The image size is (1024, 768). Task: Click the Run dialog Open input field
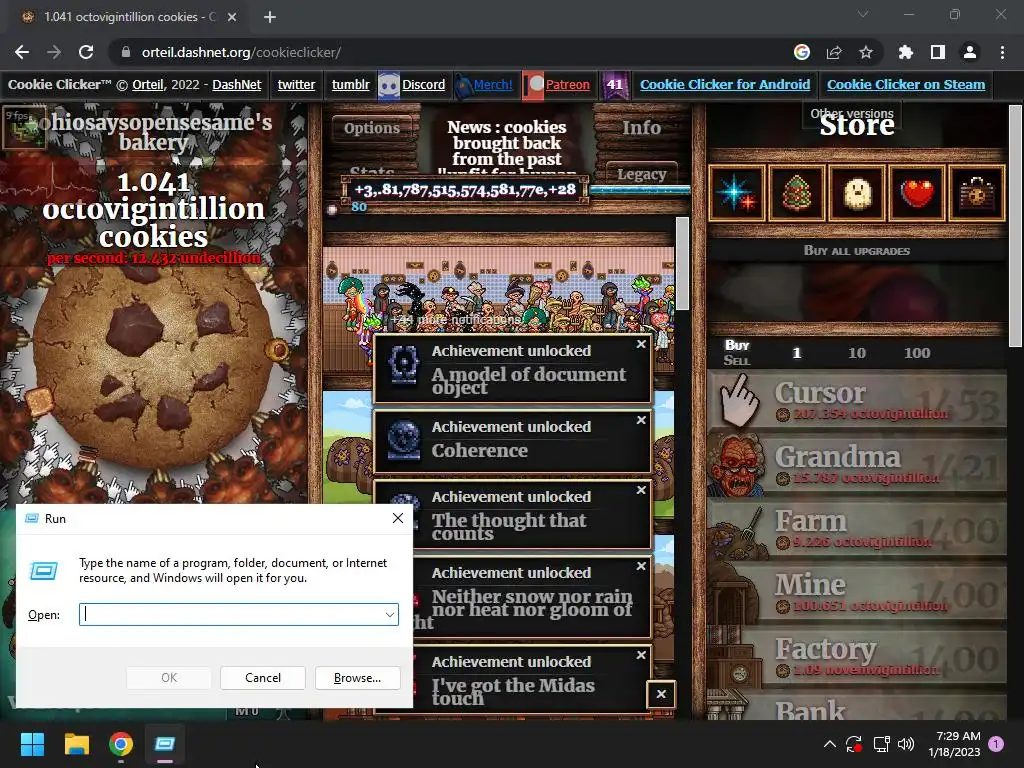coord(239,615)
